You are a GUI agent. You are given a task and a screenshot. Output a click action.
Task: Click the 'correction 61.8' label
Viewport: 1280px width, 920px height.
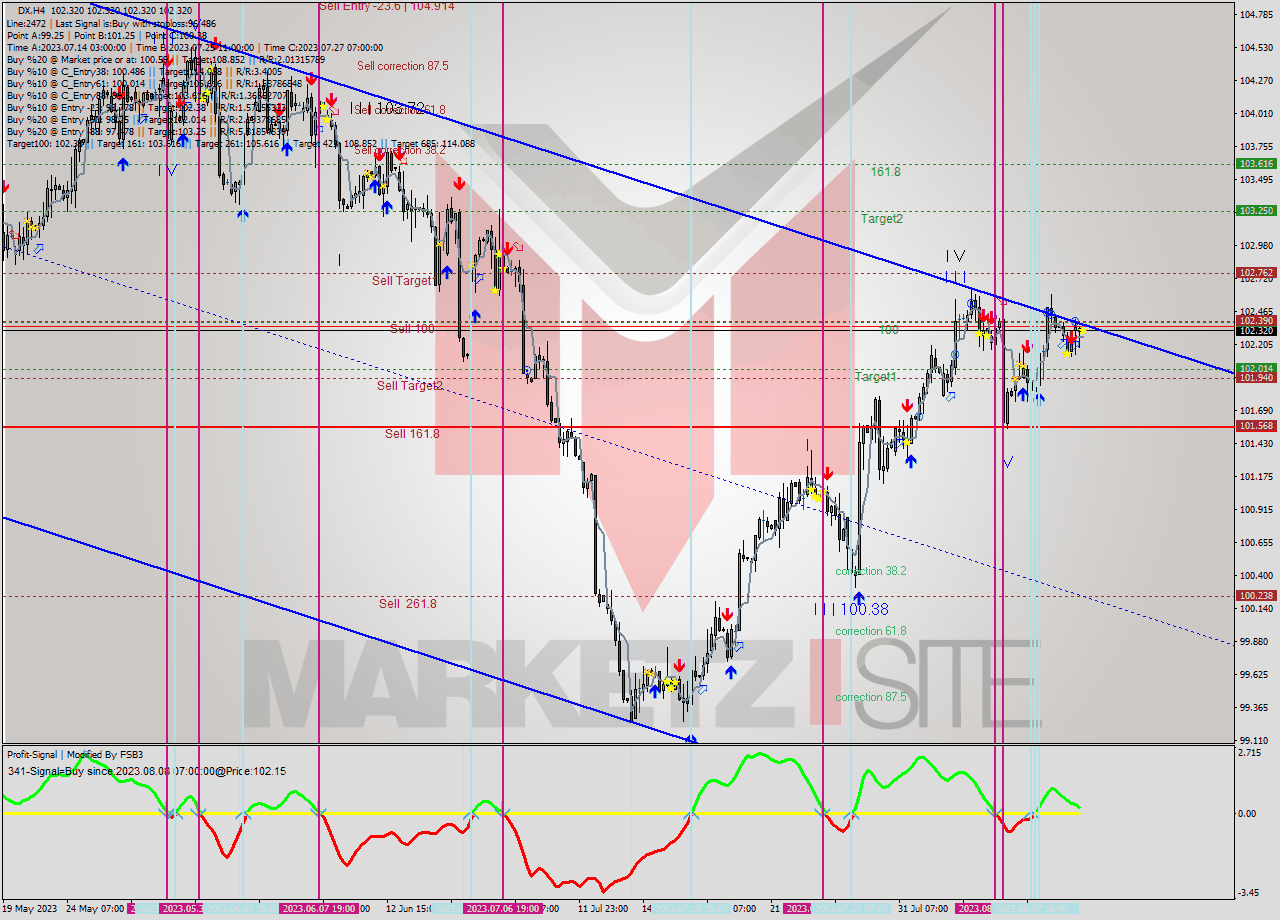[x=871, y=631]
